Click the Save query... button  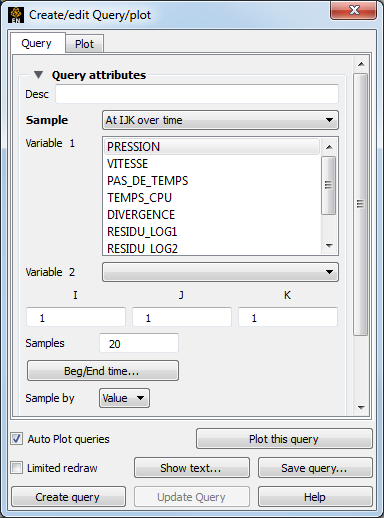tap(315, 468)
